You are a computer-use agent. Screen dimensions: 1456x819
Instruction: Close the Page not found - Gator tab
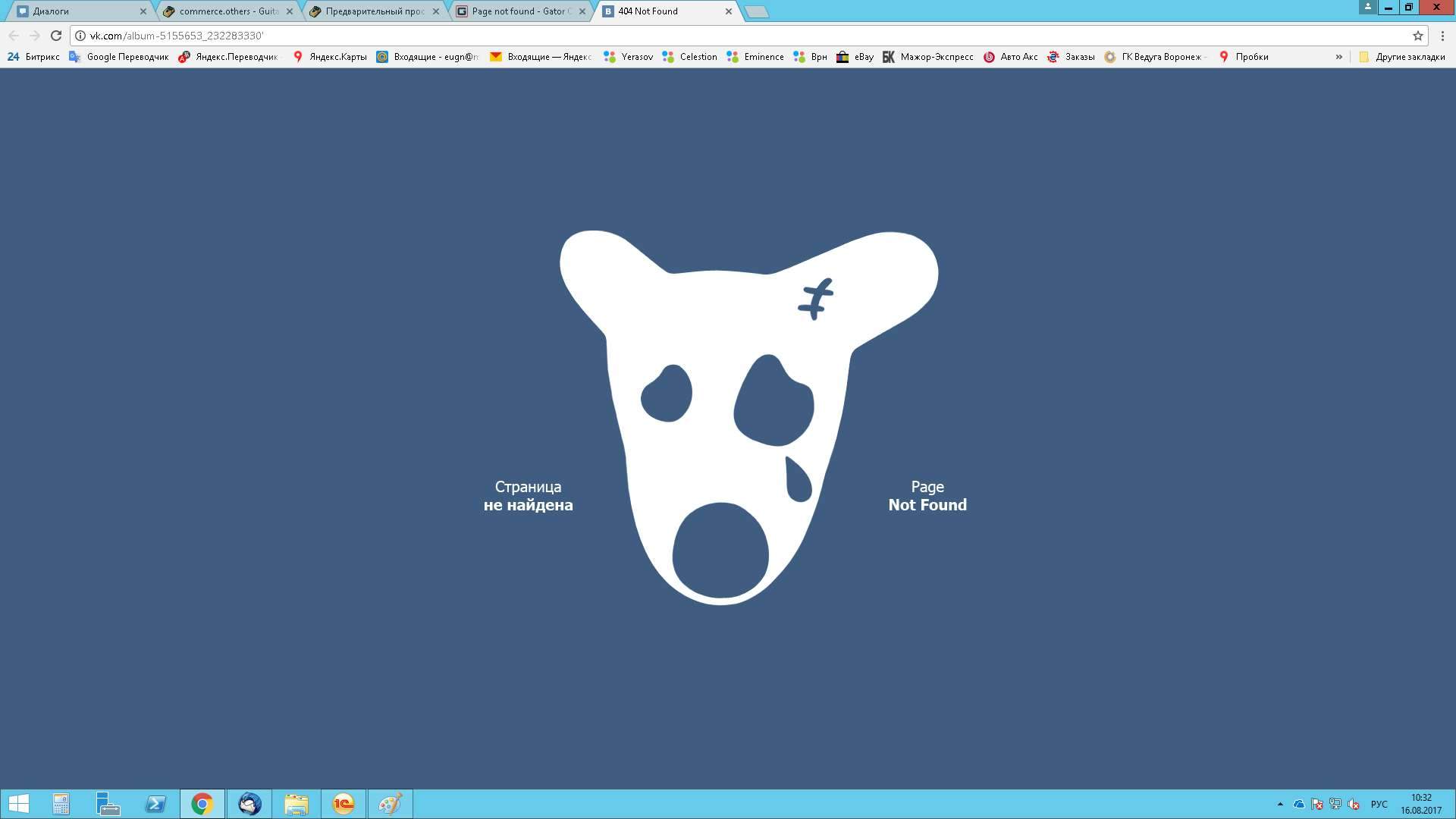[582, 11]
